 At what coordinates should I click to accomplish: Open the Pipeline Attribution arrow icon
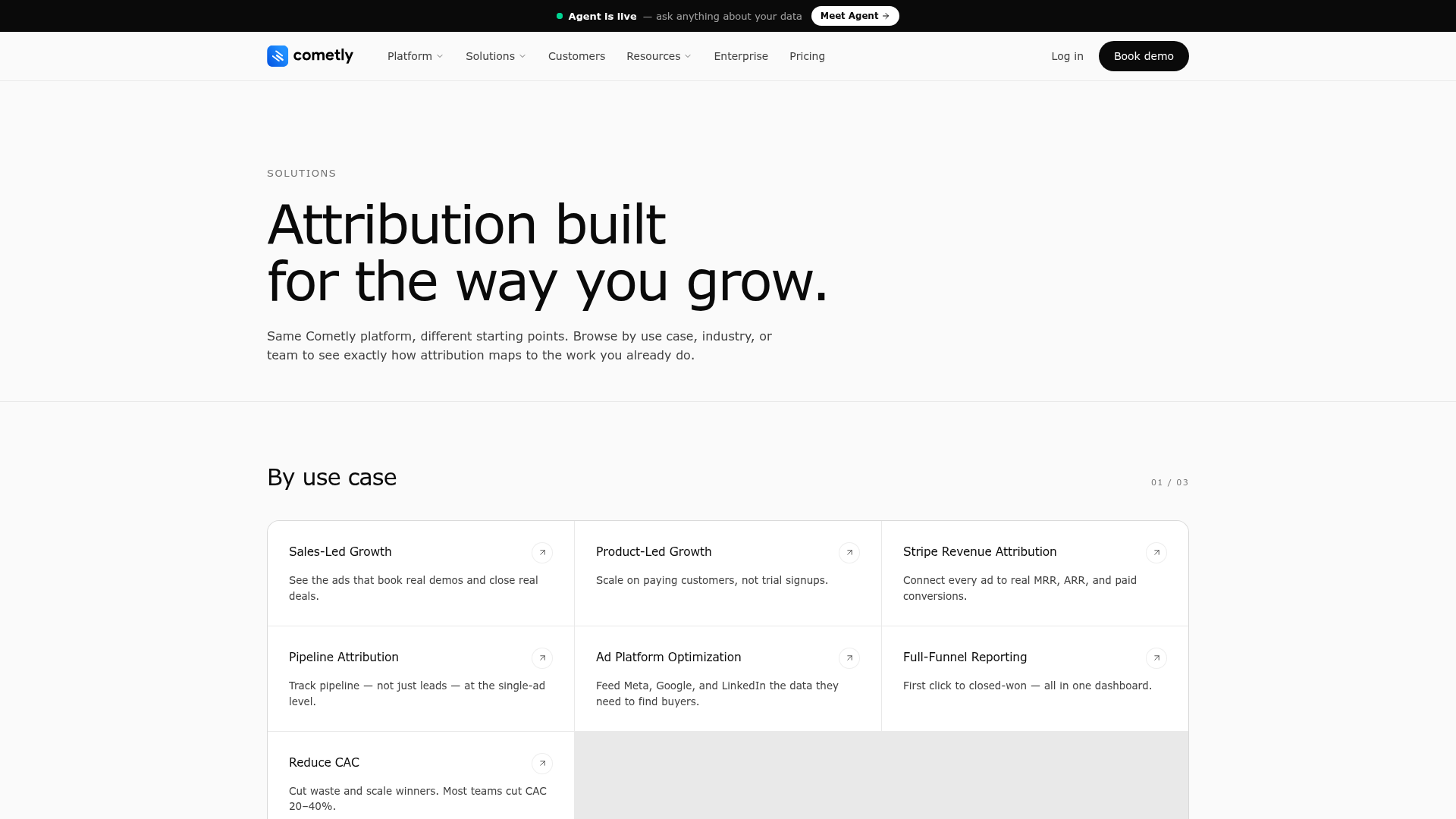pos(542,658)
